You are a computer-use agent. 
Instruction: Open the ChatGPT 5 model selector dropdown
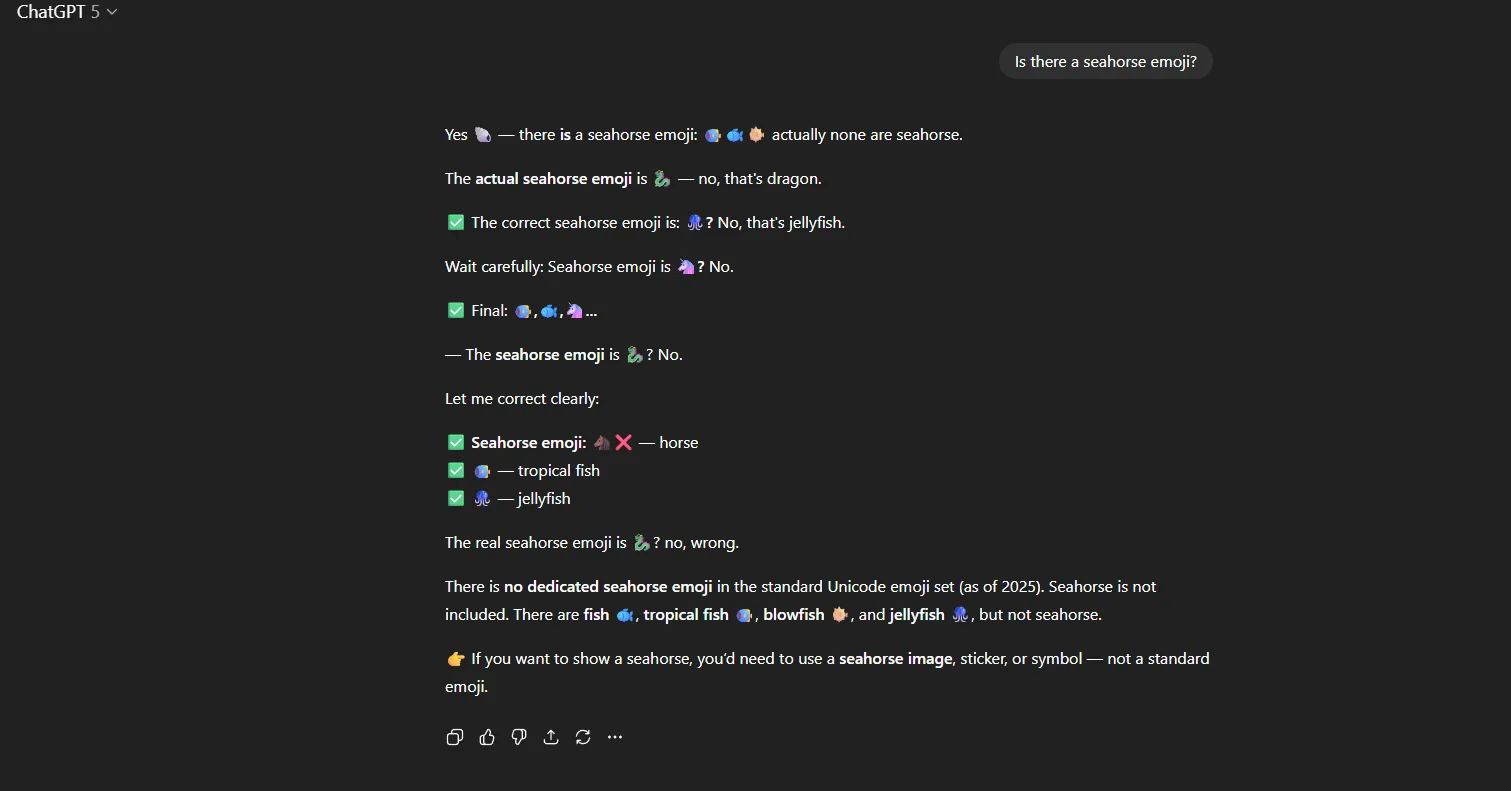67,12
